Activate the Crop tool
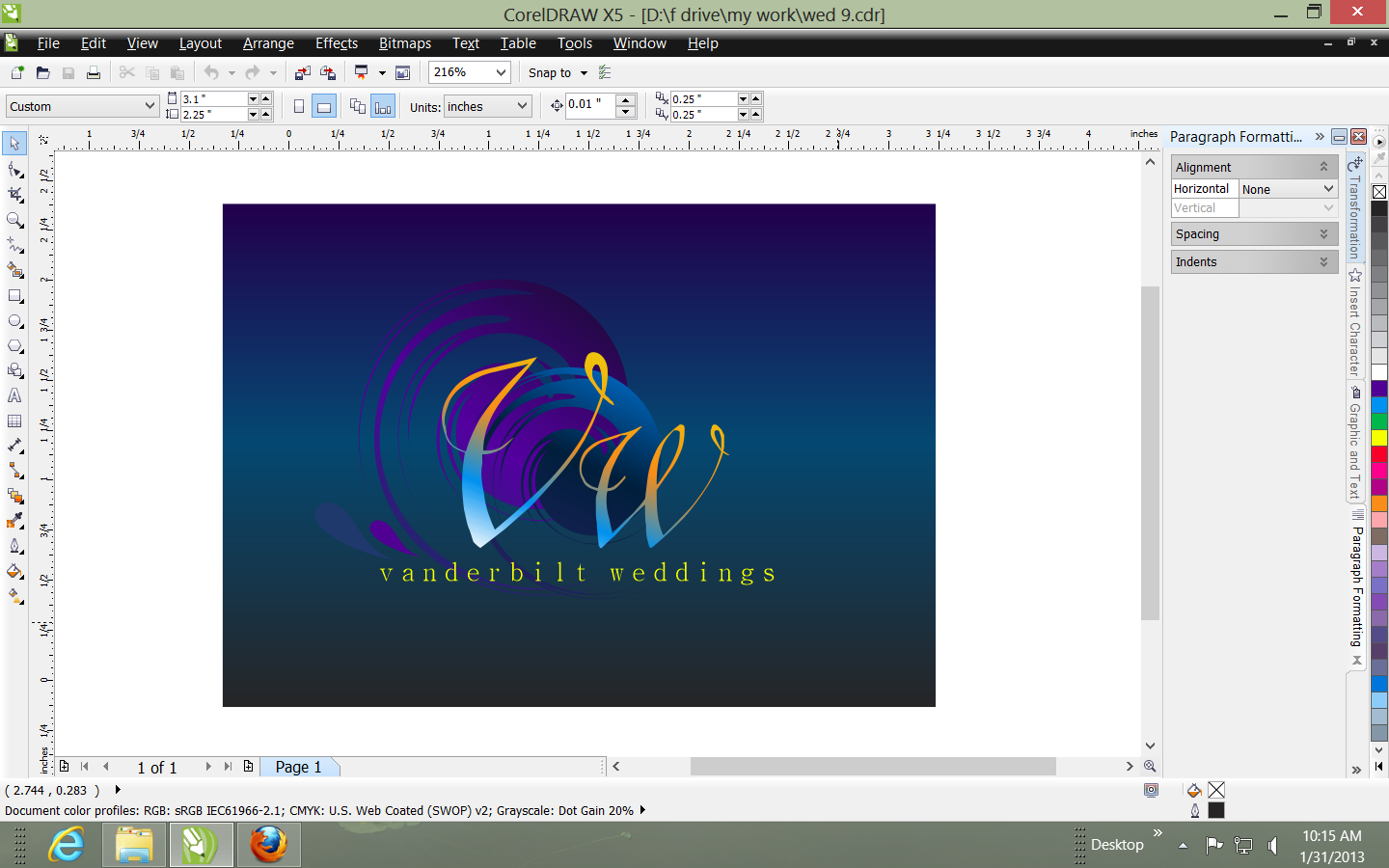 (14, 195)
